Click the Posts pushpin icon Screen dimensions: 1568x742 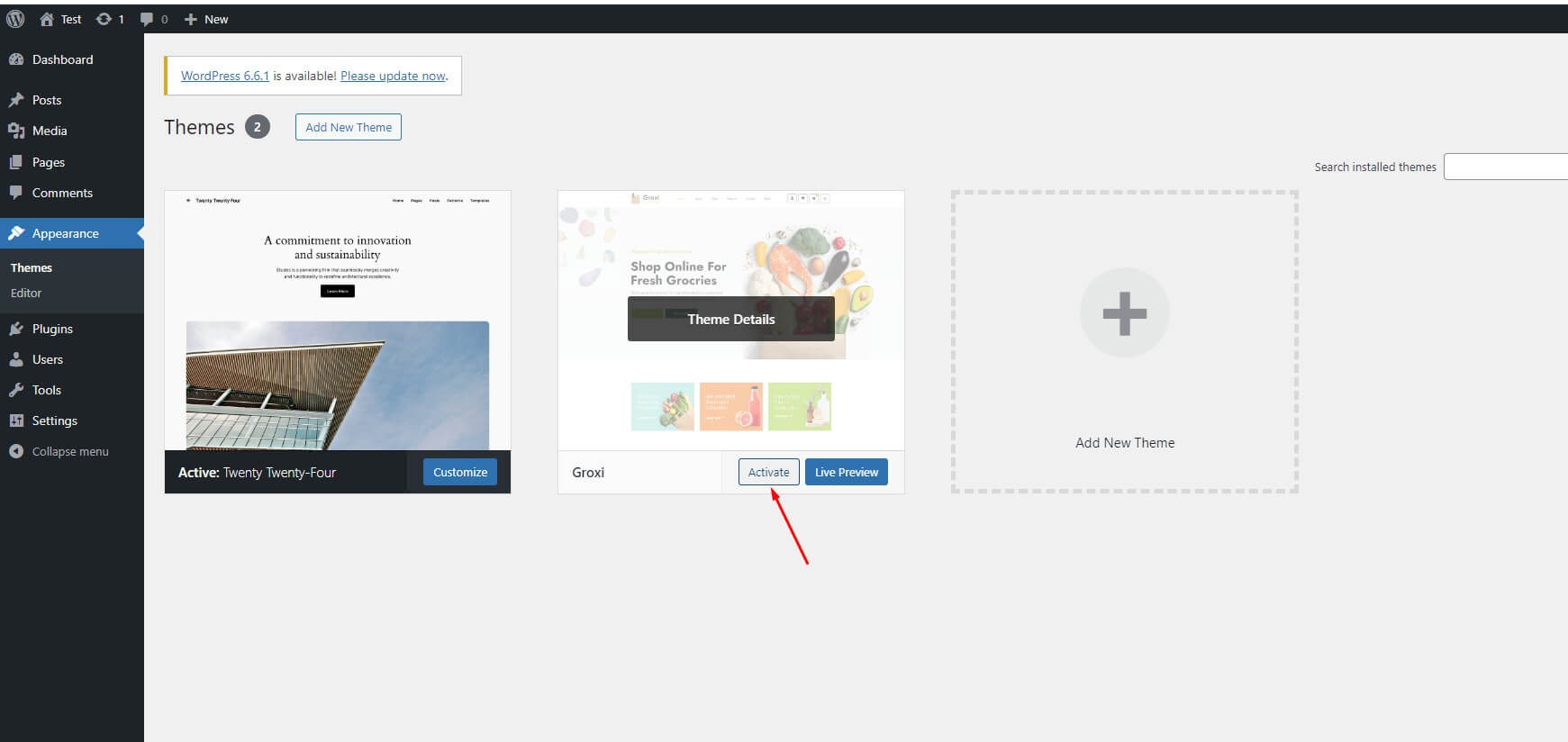tap(16, 100)
